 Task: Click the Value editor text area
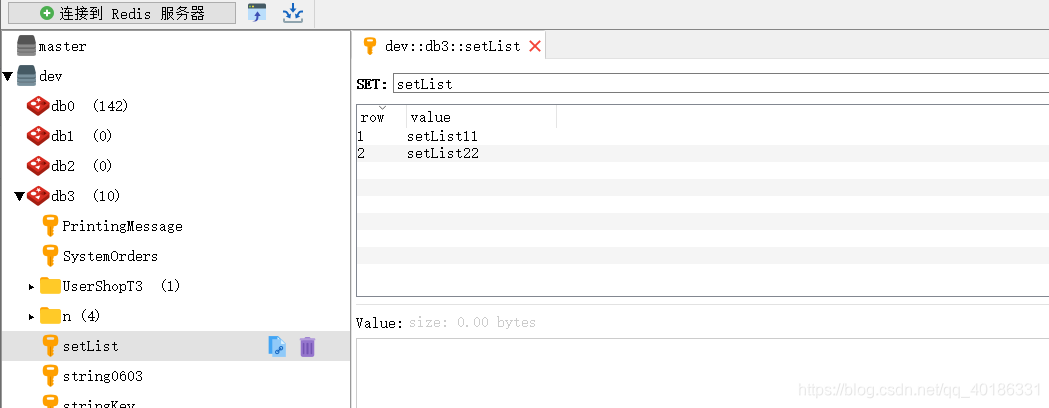702,373
